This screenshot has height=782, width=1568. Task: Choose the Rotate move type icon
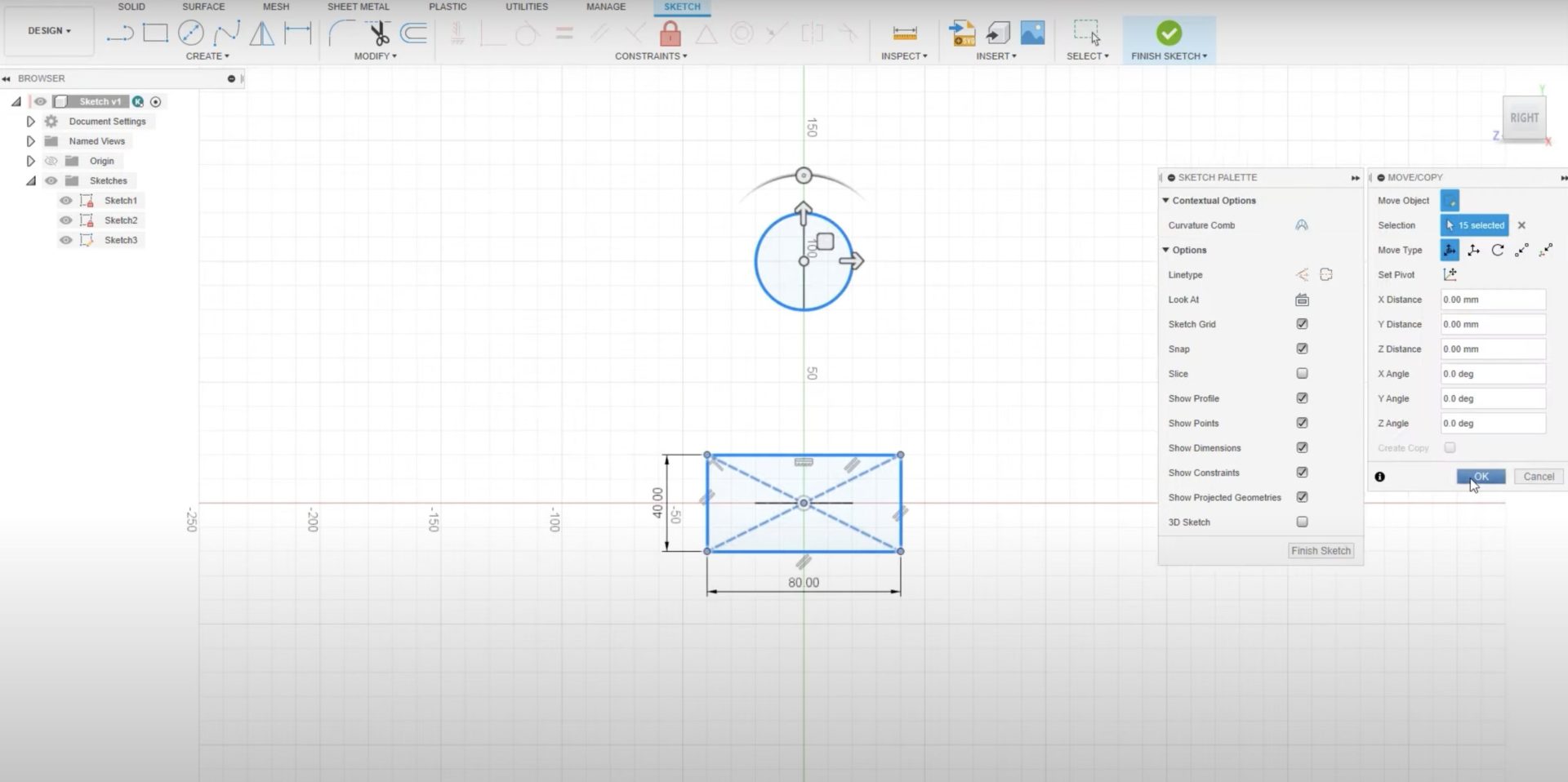pos(1497,251)
